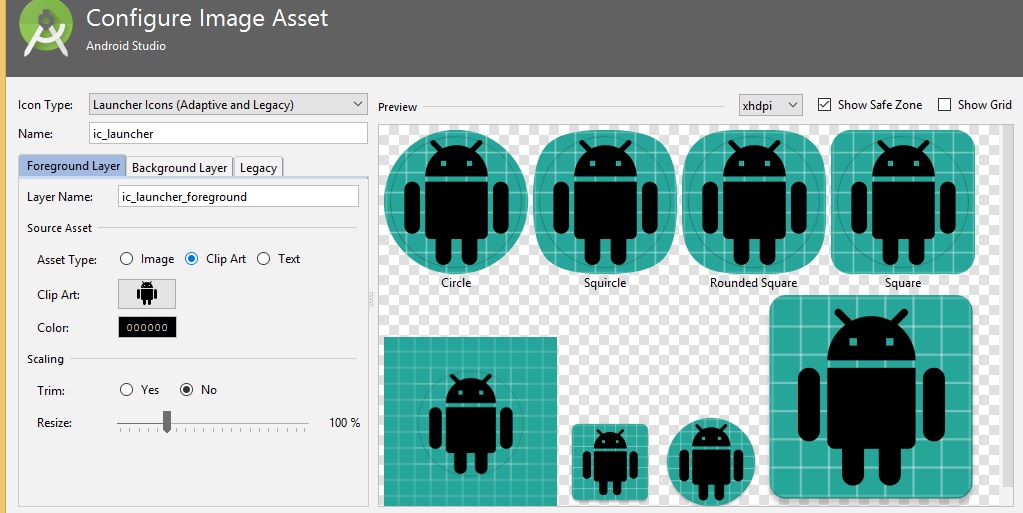Enable the Show Grid checkbox

click(x=944, y=105)
